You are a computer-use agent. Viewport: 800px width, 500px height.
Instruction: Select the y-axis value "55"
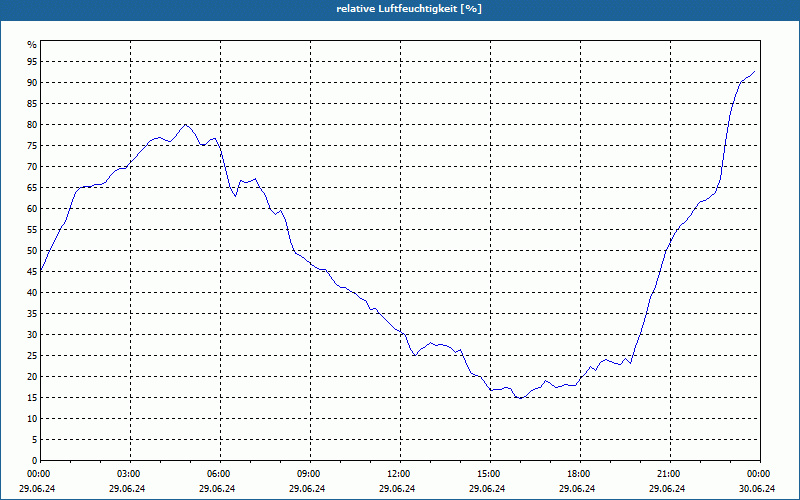pyautogui.click(x=32, y=230)
